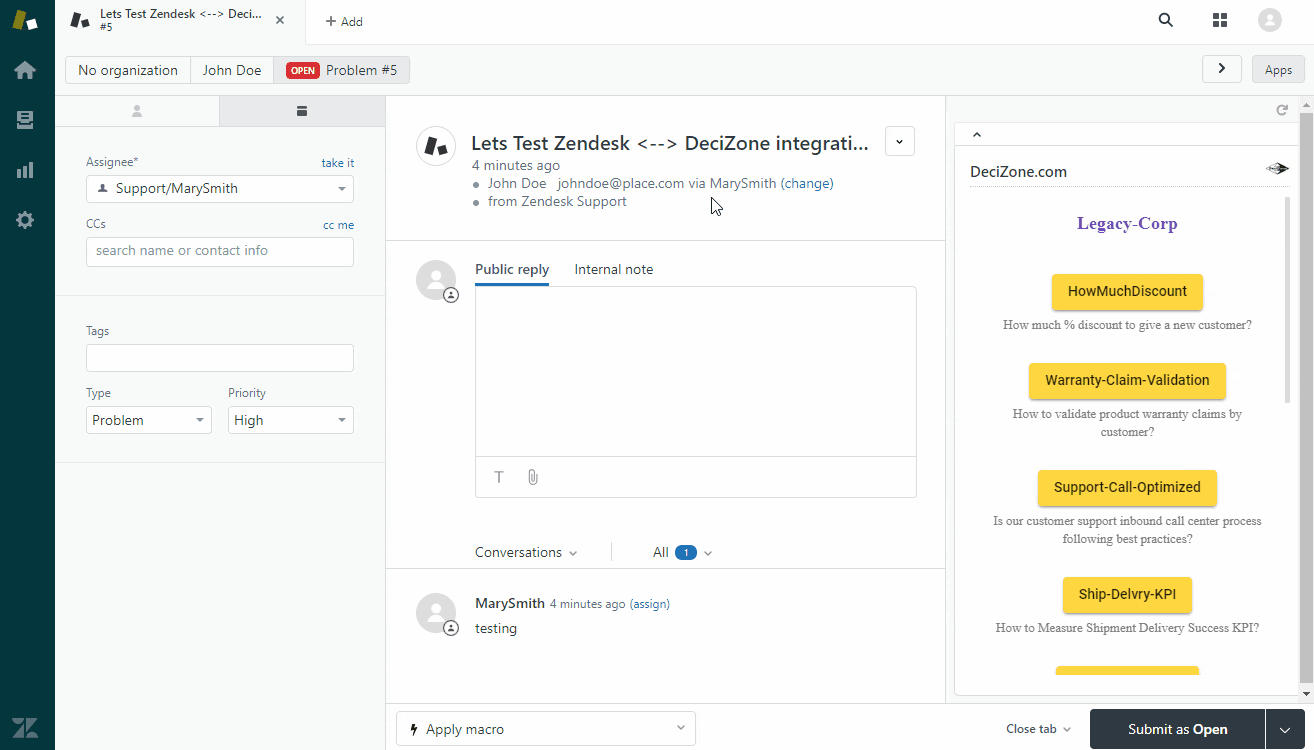Open text formatting with the T icon
This screenshot has height=750, width=1314.
[498, 477]
